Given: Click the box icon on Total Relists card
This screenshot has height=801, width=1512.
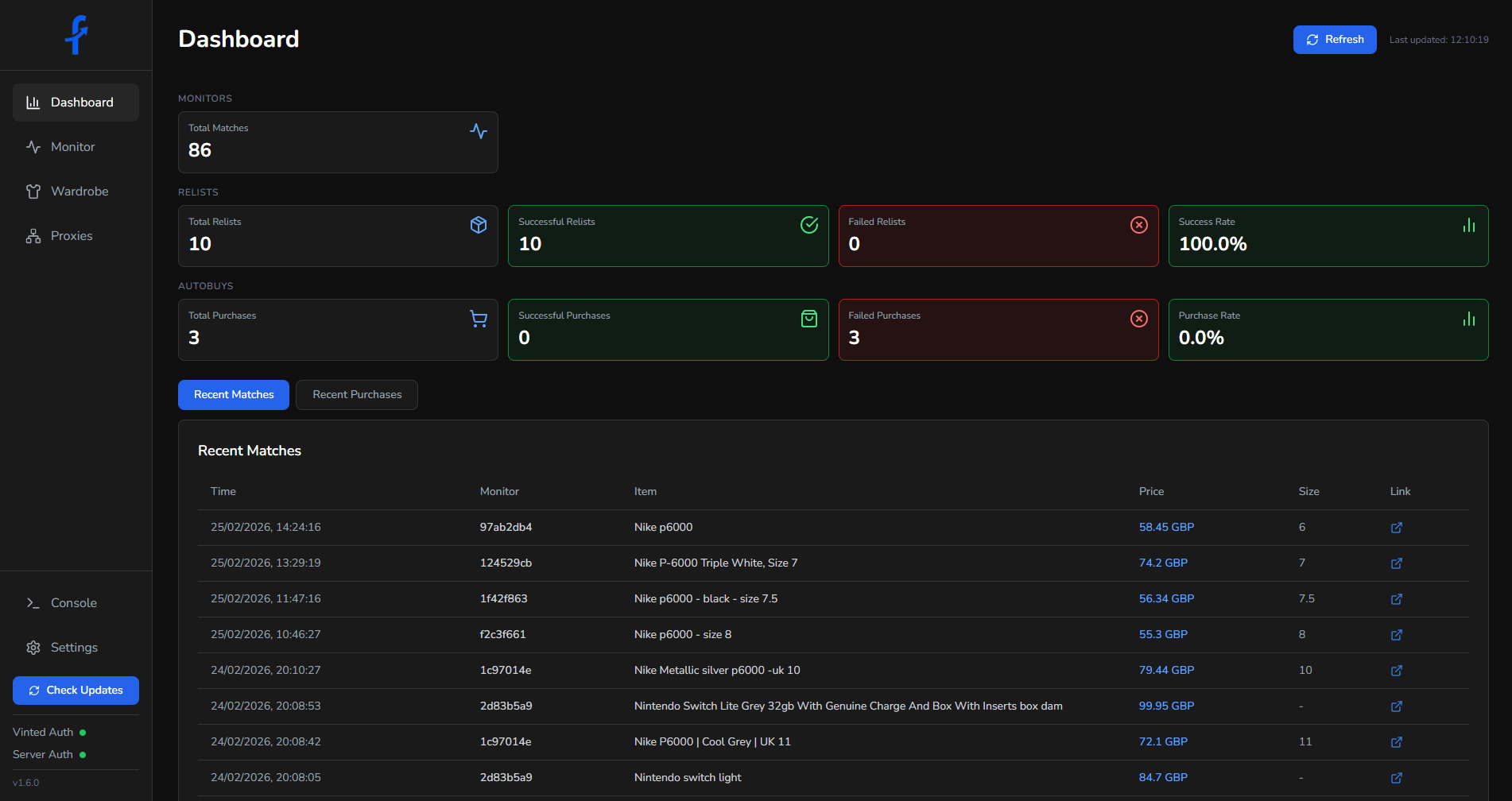Looking at the screenshot, I should pyautogui.click(x=479, y=225).
